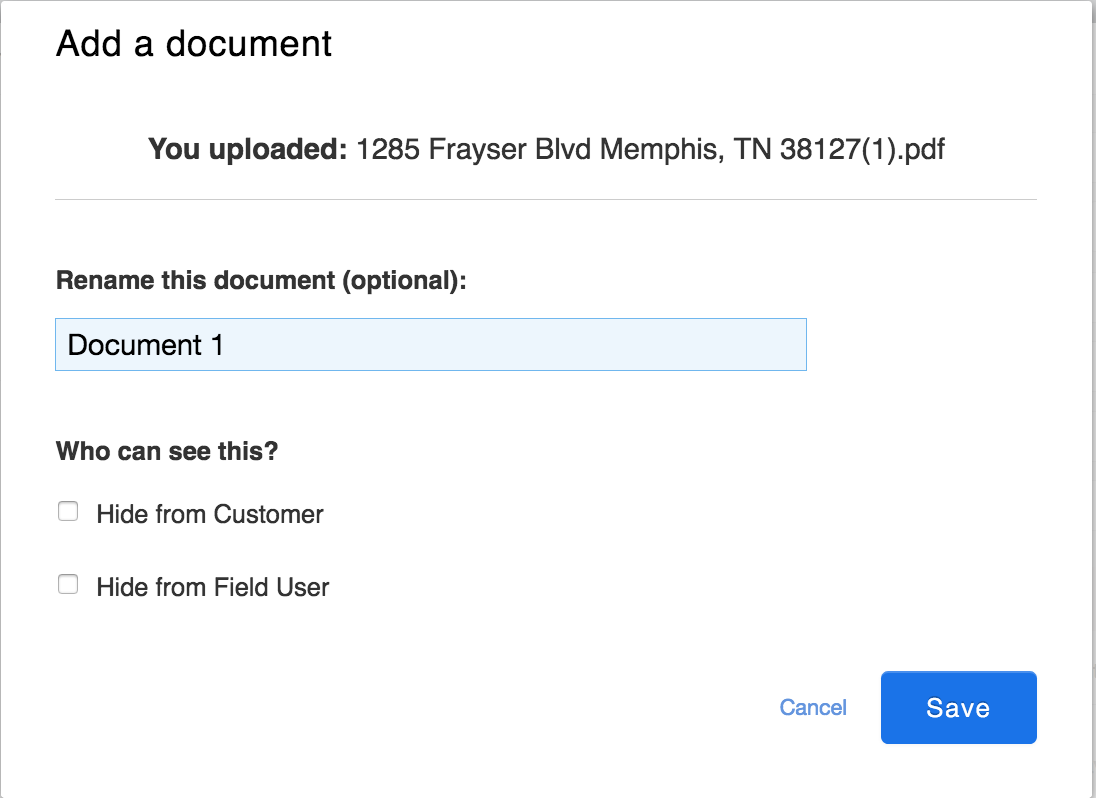Viewport: 1096px width, 798px height.
Task: Click the Hide from Field User label text
Action: point(212,587)
